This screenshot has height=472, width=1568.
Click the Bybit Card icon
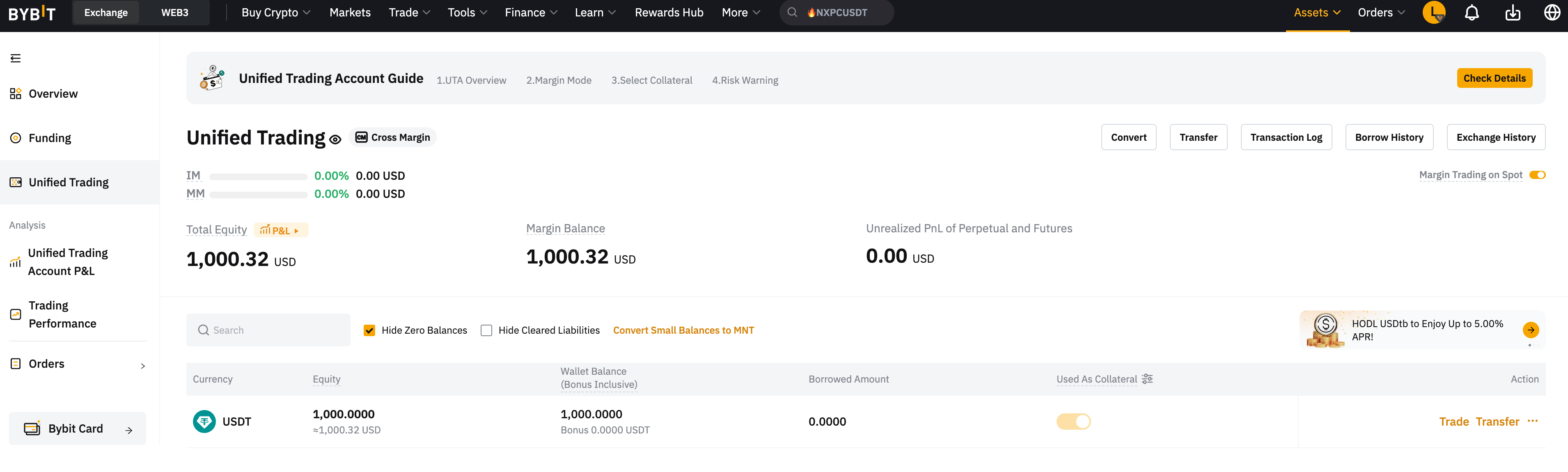coord(32,429)
